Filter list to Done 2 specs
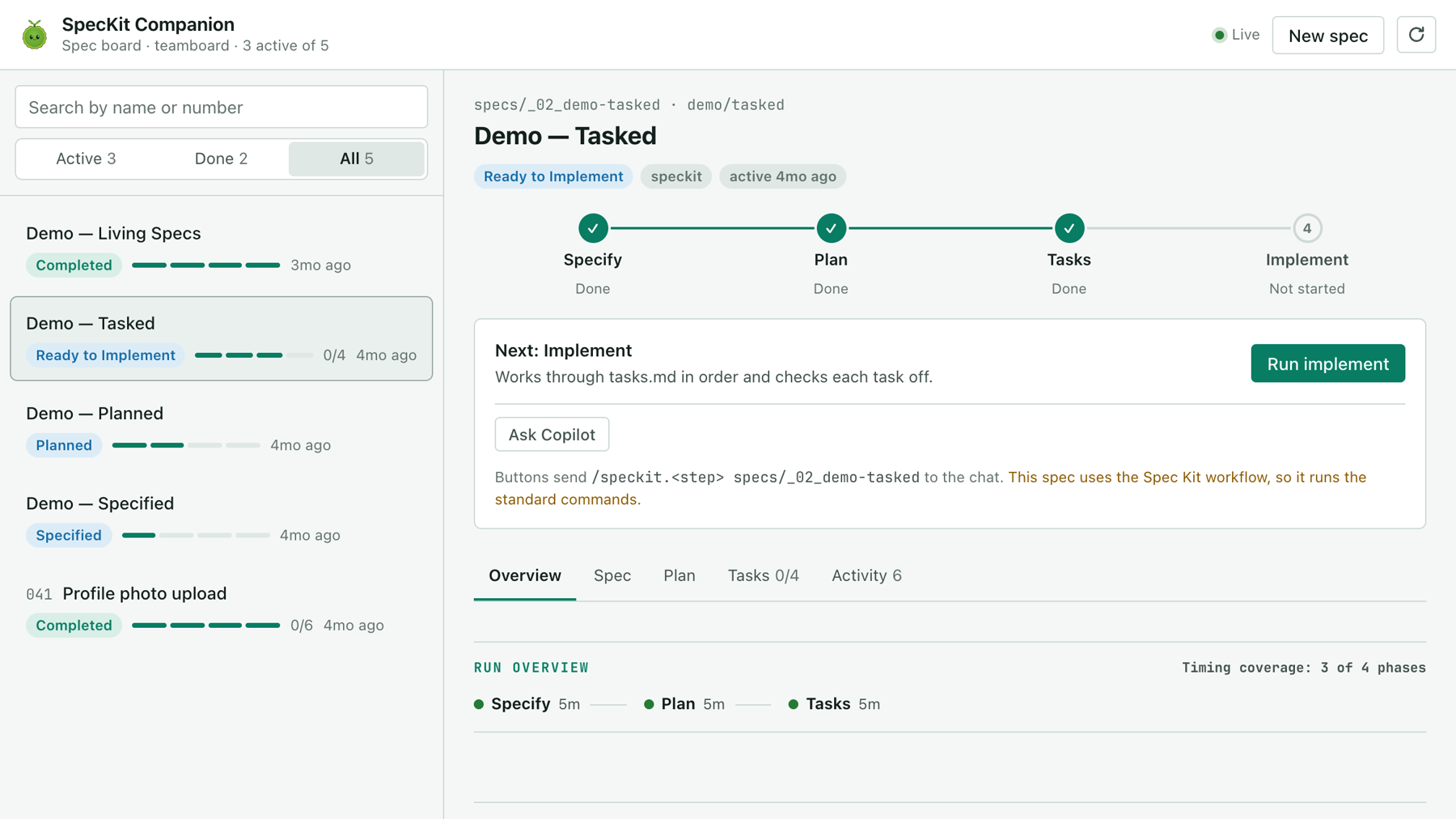Screen dimensions: 1456x819 click(221, 159)
